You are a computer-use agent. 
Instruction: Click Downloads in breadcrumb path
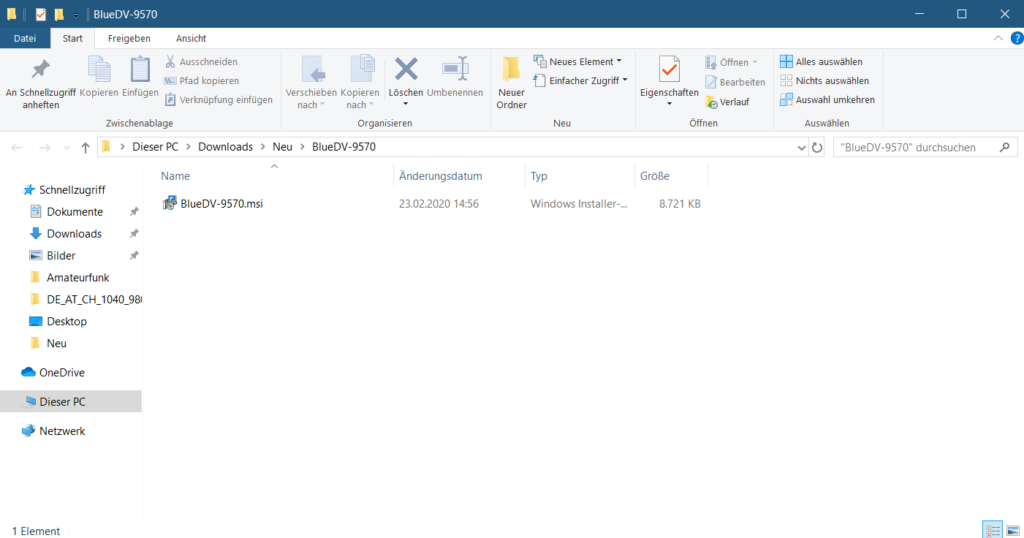tap(225, 147)
